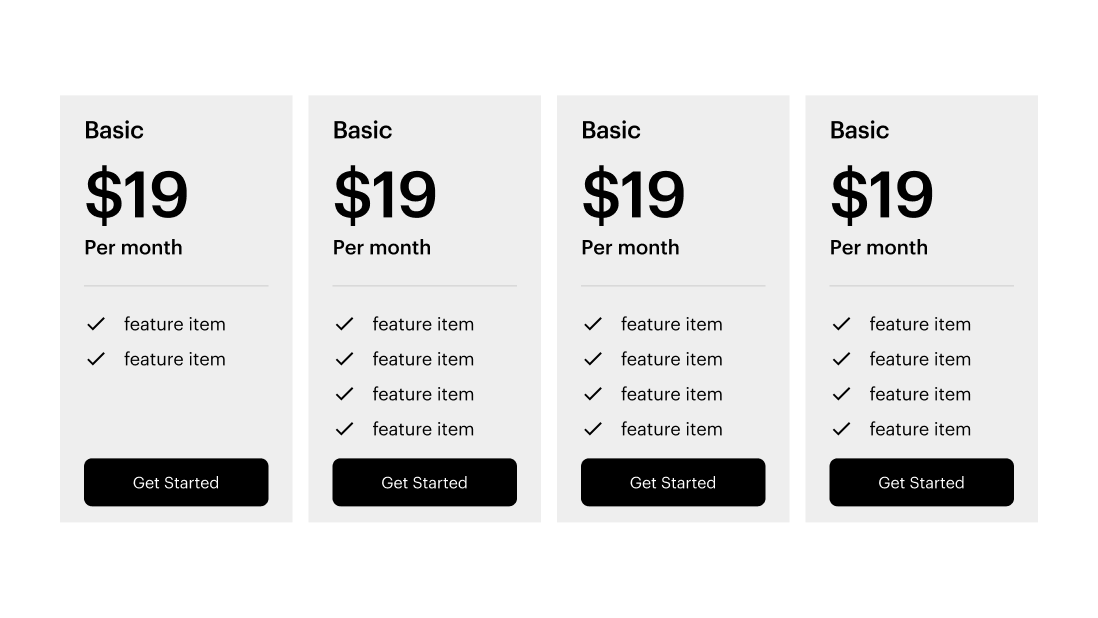The height and width of the screenshot is (618, 1098).
Task: Click Get Started in the first pricing card
Action: [176, 482]
